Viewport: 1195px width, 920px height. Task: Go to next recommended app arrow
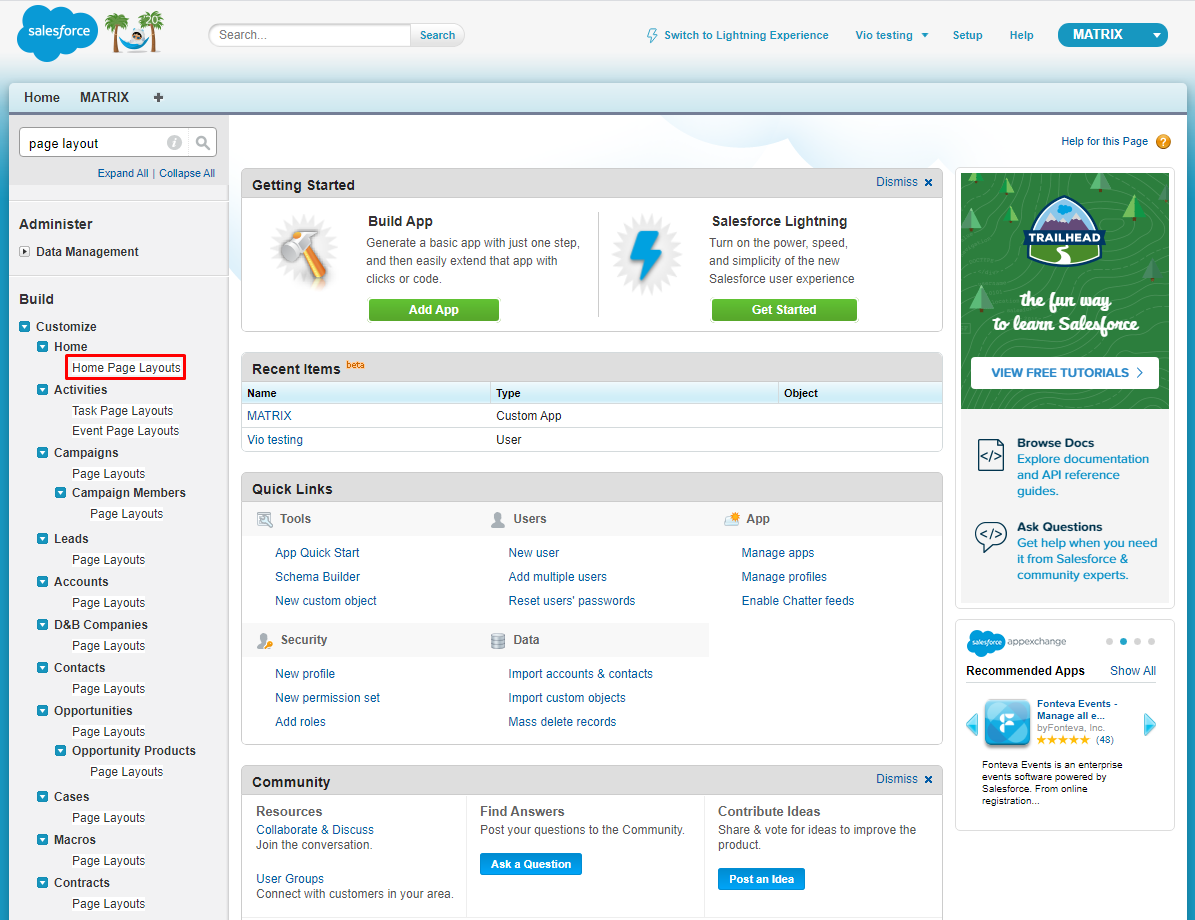click(1150, 725)
